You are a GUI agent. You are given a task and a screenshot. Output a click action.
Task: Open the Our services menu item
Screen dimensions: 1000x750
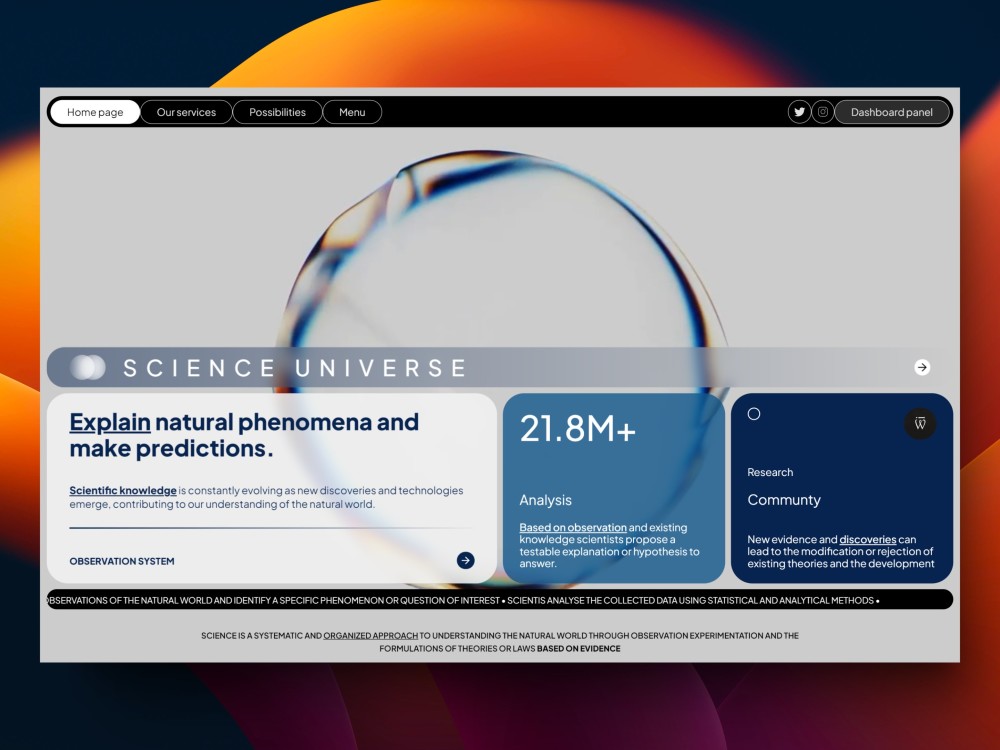point(186,112)
